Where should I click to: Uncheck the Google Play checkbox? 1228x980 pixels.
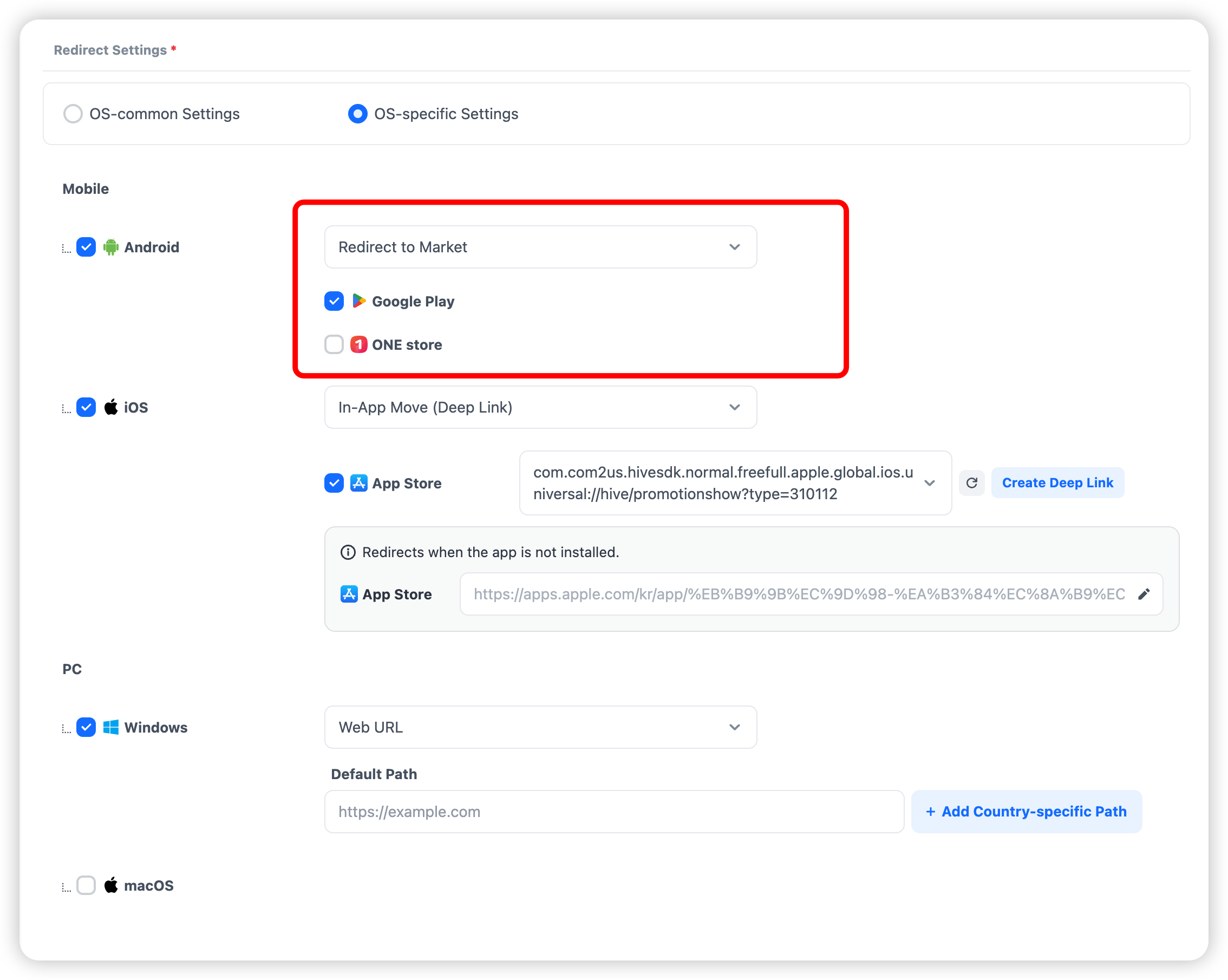(x=334, y=300)
